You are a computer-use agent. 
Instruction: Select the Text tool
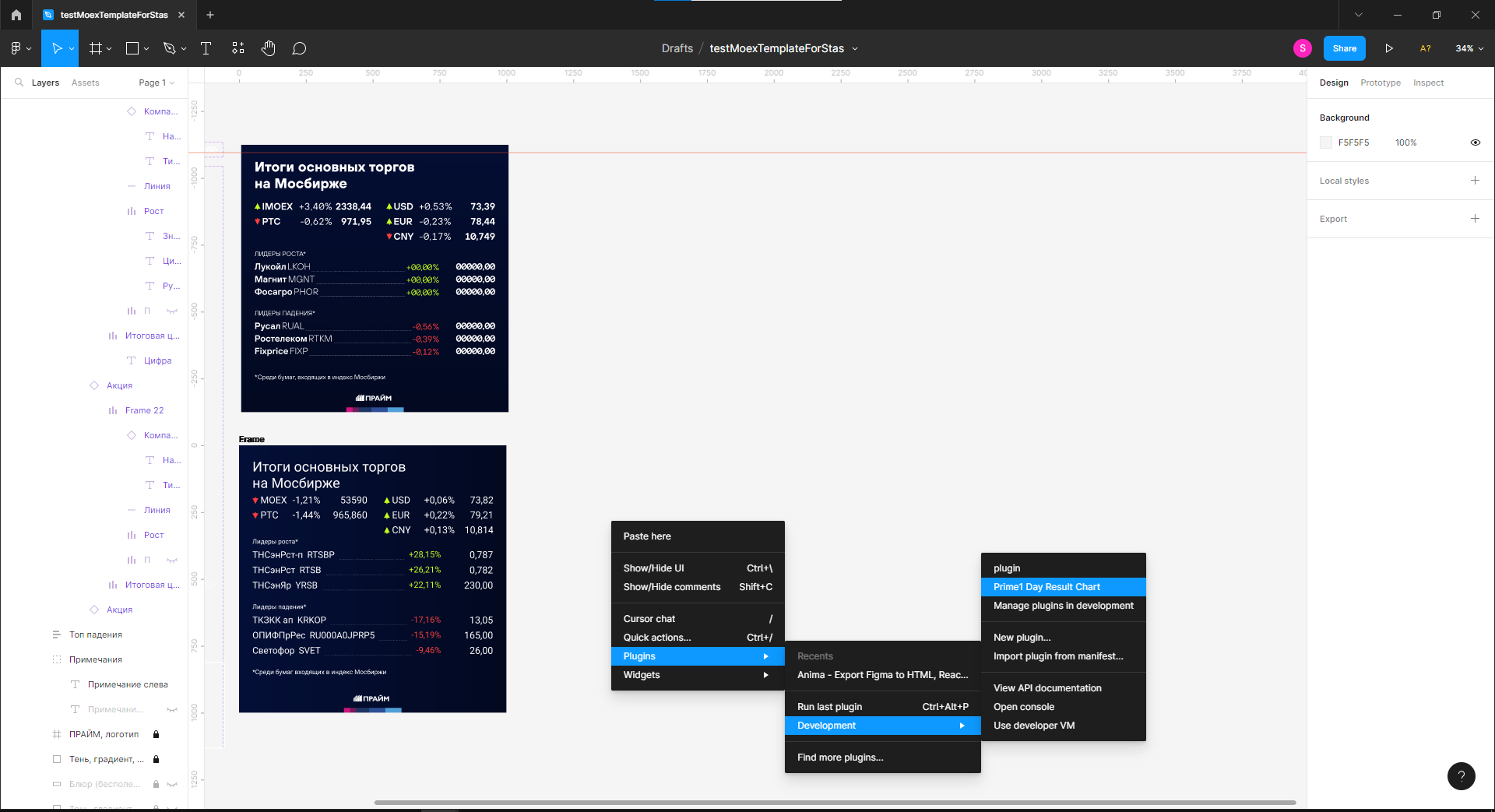(x=206, y=48)
